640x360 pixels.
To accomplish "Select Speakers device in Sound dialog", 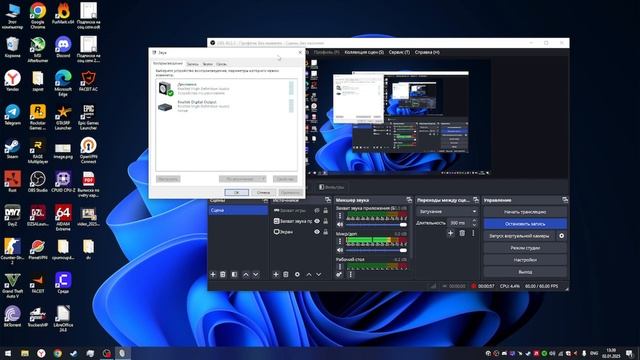I will (226, 88).
